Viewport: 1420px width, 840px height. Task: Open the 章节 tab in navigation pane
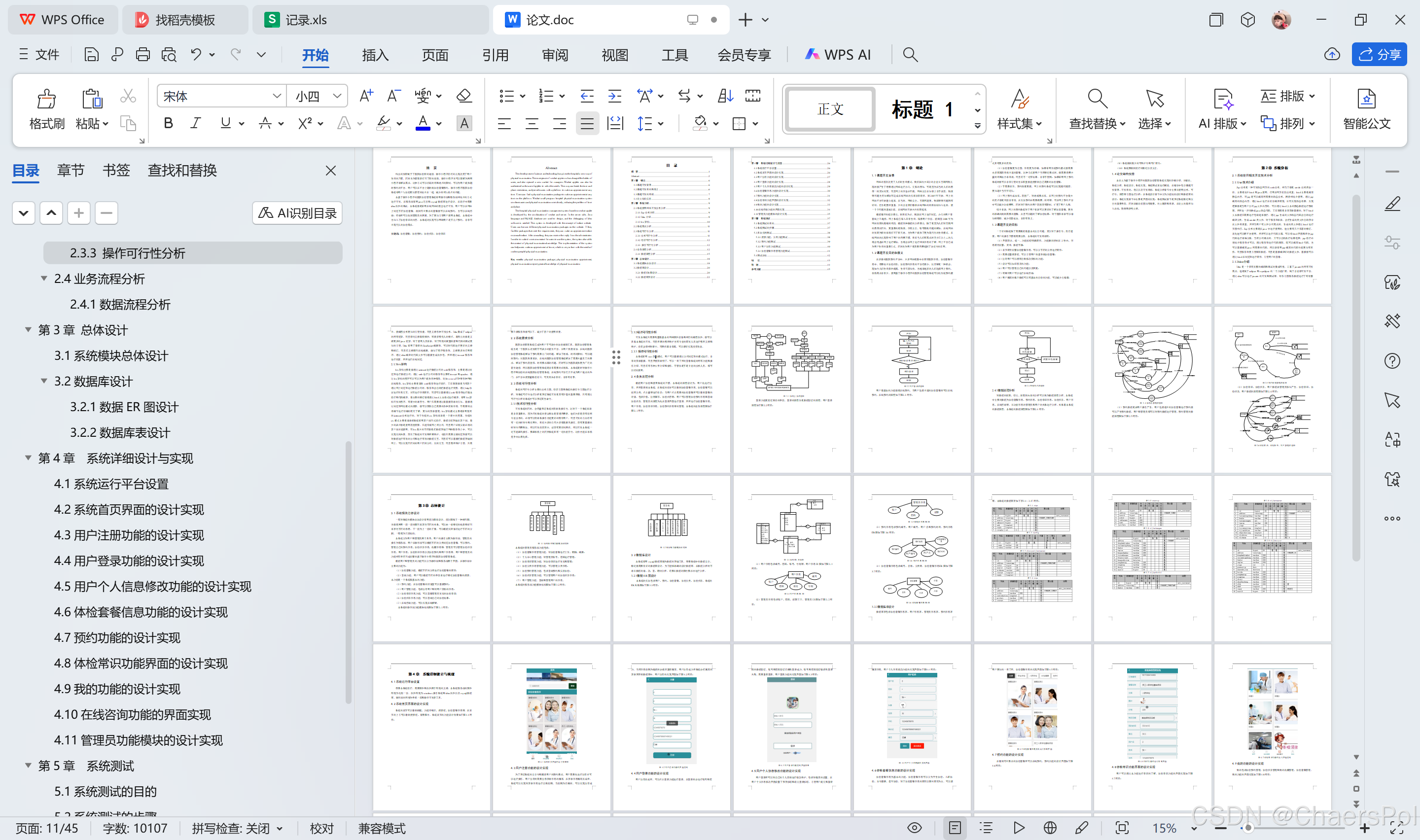pyautogui.click(x=71, y=171)
